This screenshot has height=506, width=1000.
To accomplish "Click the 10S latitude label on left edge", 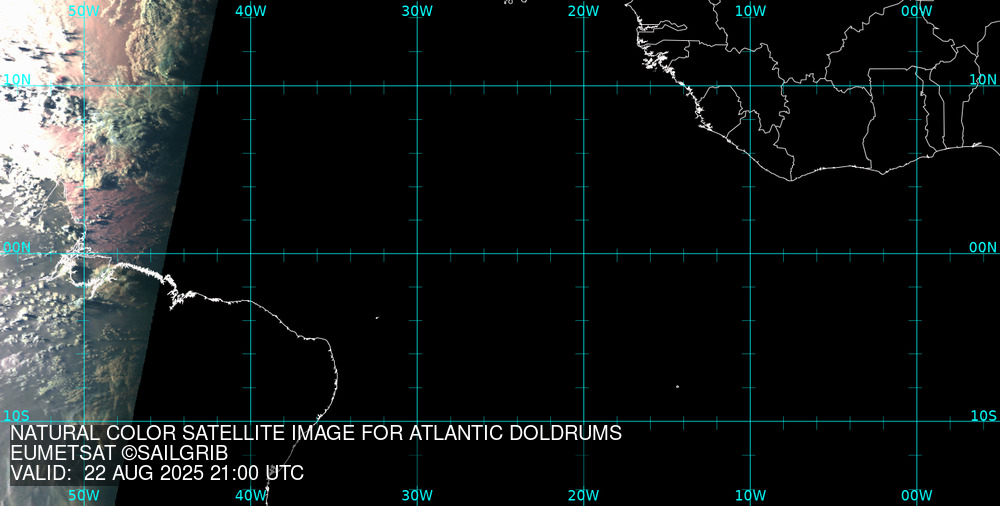I will point(17,415).
